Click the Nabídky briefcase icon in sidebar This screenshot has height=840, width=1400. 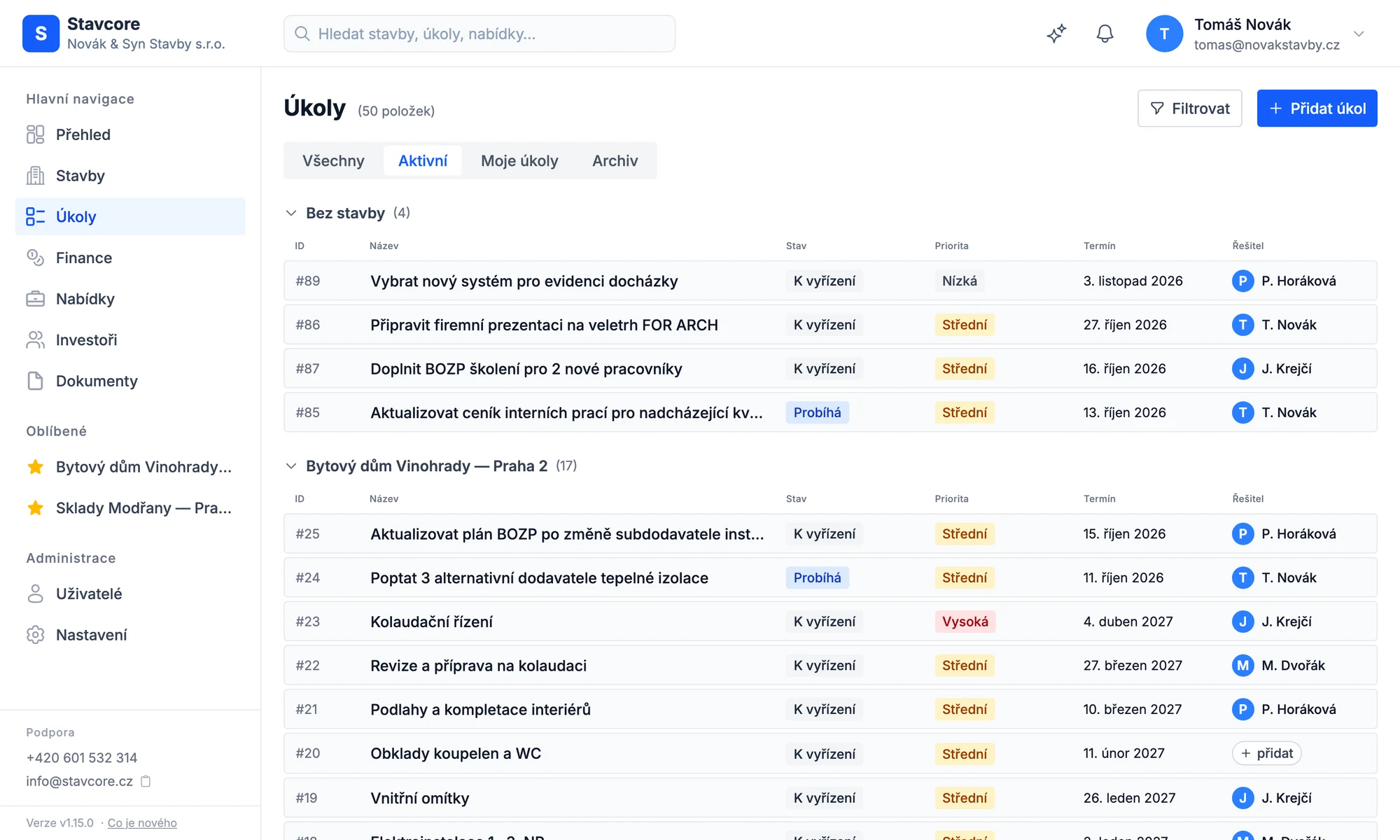(x=35, y=299)
